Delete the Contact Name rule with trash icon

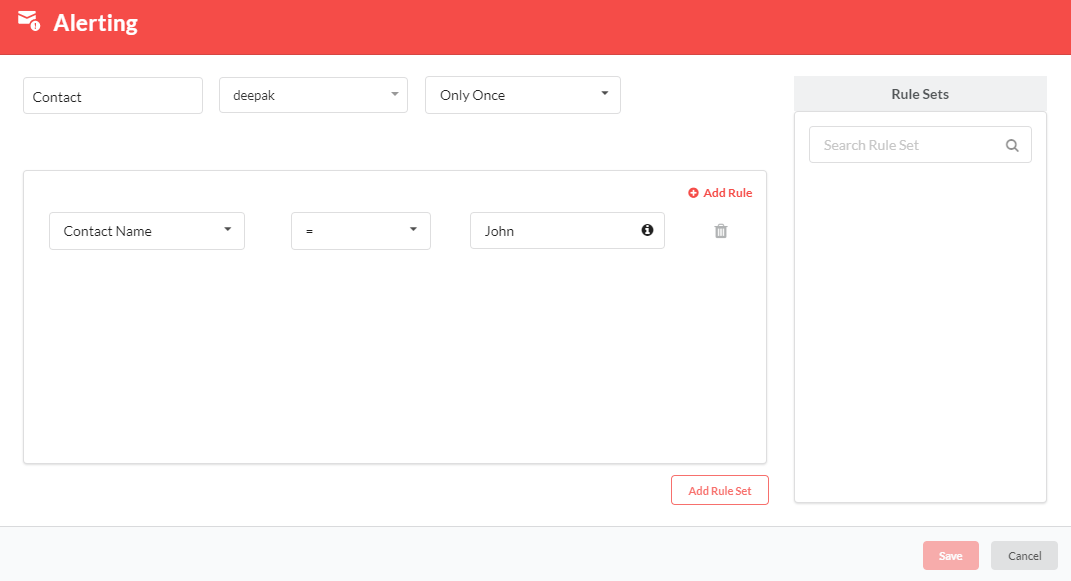click(x=721, y=231)
